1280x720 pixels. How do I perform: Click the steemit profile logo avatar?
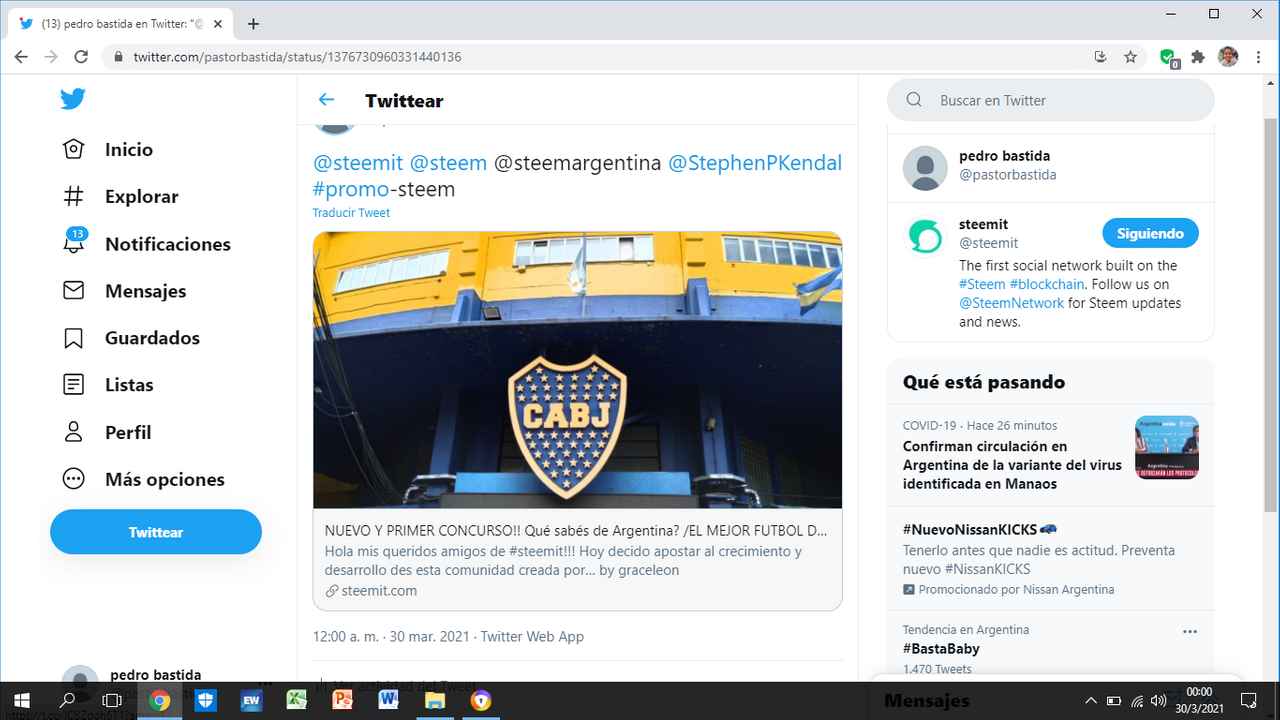(x=925, y=237)
